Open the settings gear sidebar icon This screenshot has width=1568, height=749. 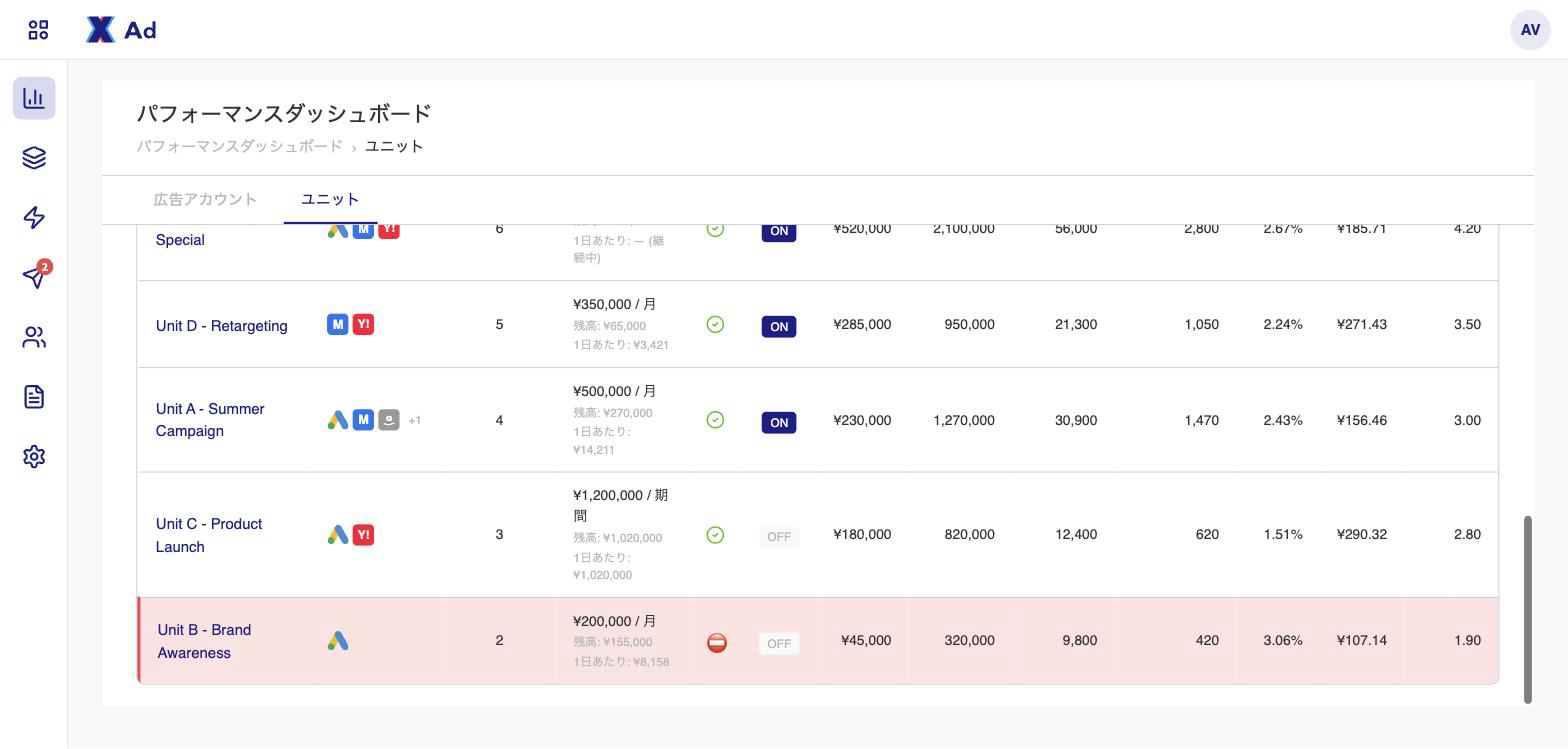[x=34, y=456]
